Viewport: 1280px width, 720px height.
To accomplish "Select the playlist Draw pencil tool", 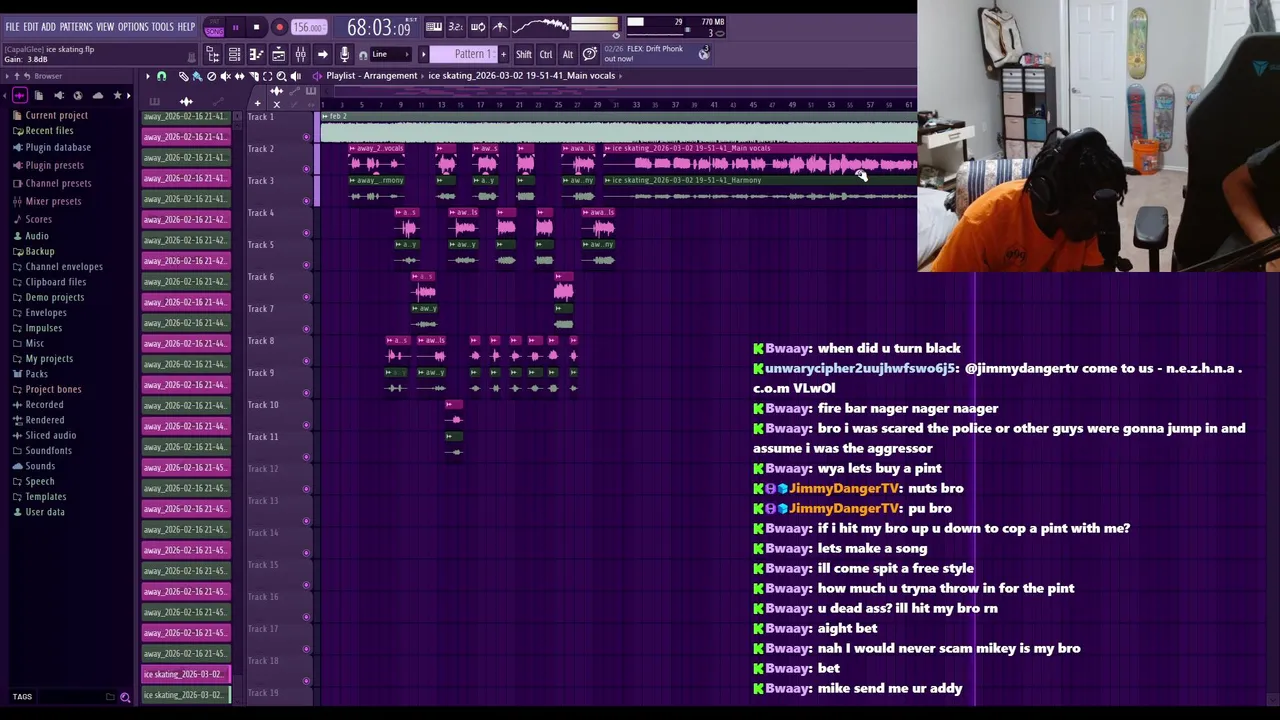I will click(183, 76).
